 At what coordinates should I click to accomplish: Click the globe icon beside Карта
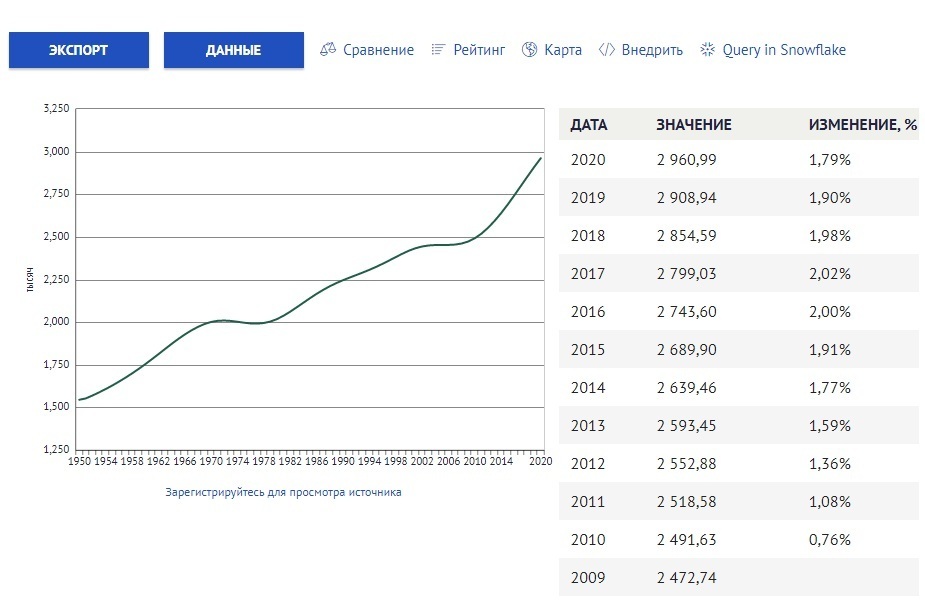[x=530, y=50]
